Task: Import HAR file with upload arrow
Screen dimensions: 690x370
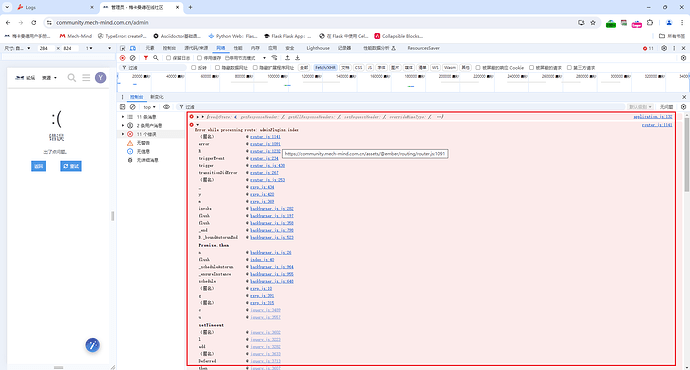Action: (x=287, y=58)
